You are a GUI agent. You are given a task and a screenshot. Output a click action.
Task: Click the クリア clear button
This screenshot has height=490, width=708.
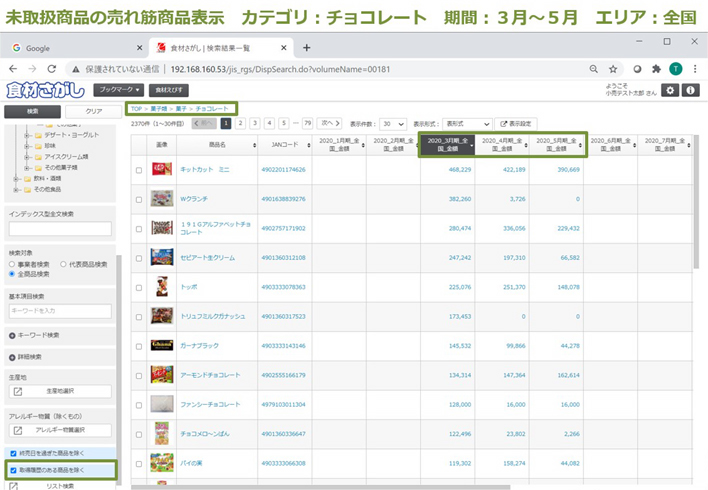[93, 111]
